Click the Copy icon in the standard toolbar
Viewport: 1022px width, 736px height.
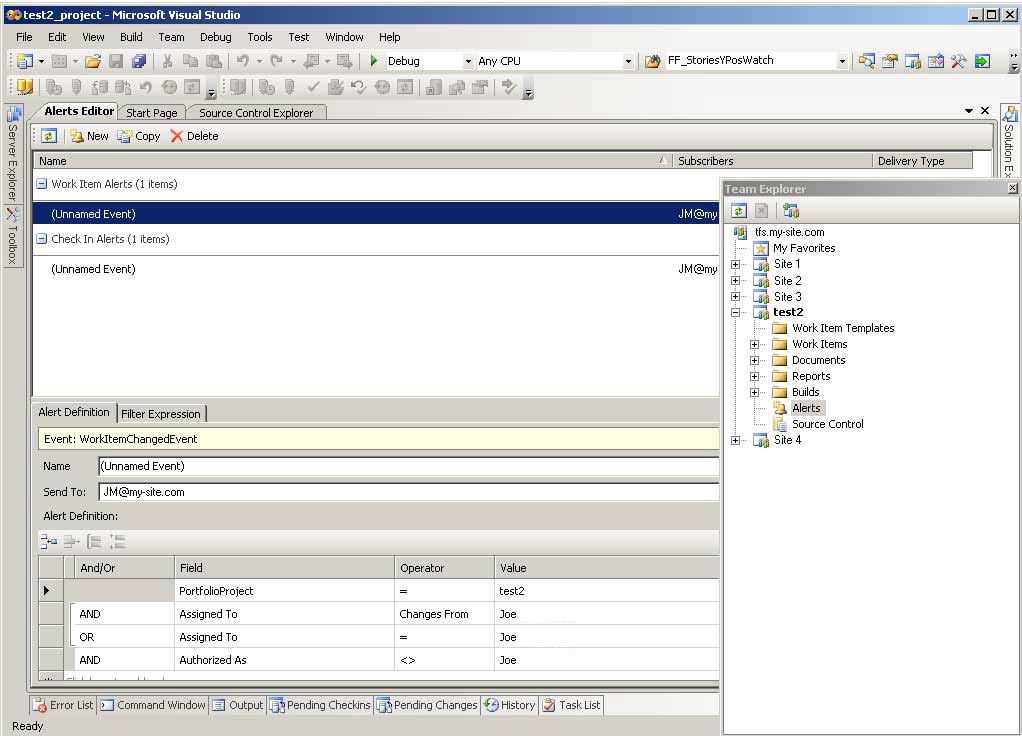pos(190,61)
